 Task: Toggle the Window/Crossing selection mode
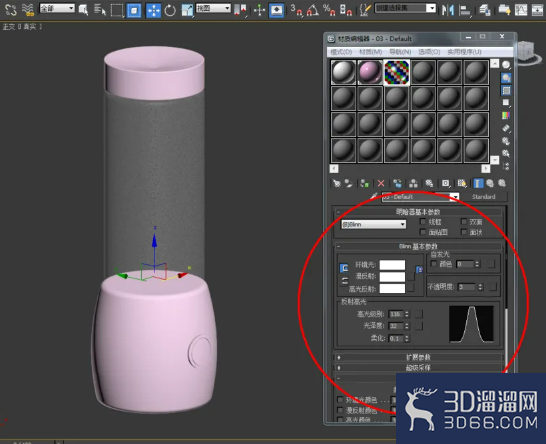[x=134, y=10]
